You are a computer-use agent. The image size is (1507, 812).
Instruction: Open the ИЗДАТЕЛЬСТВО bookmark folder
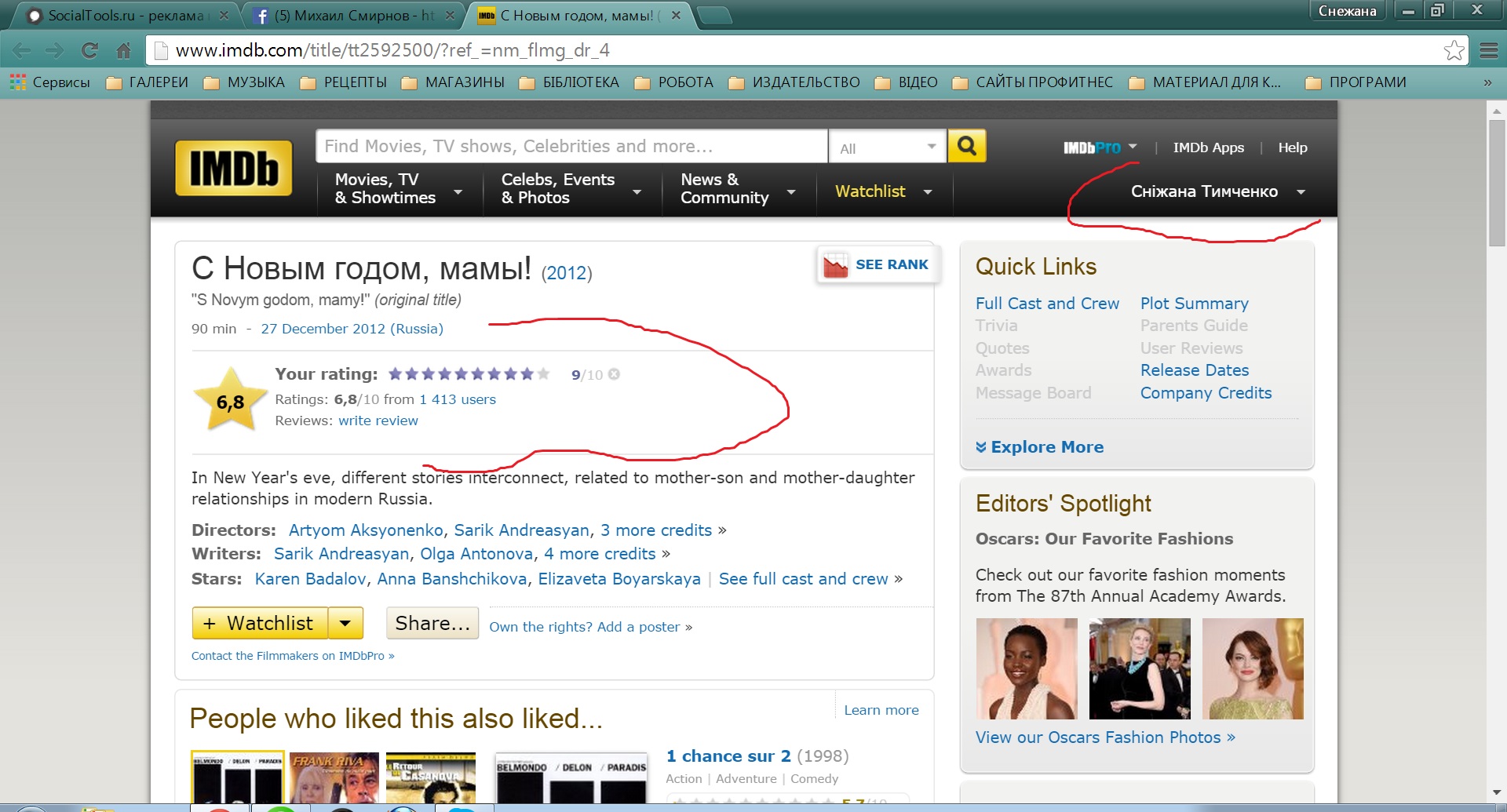[794, 82]
